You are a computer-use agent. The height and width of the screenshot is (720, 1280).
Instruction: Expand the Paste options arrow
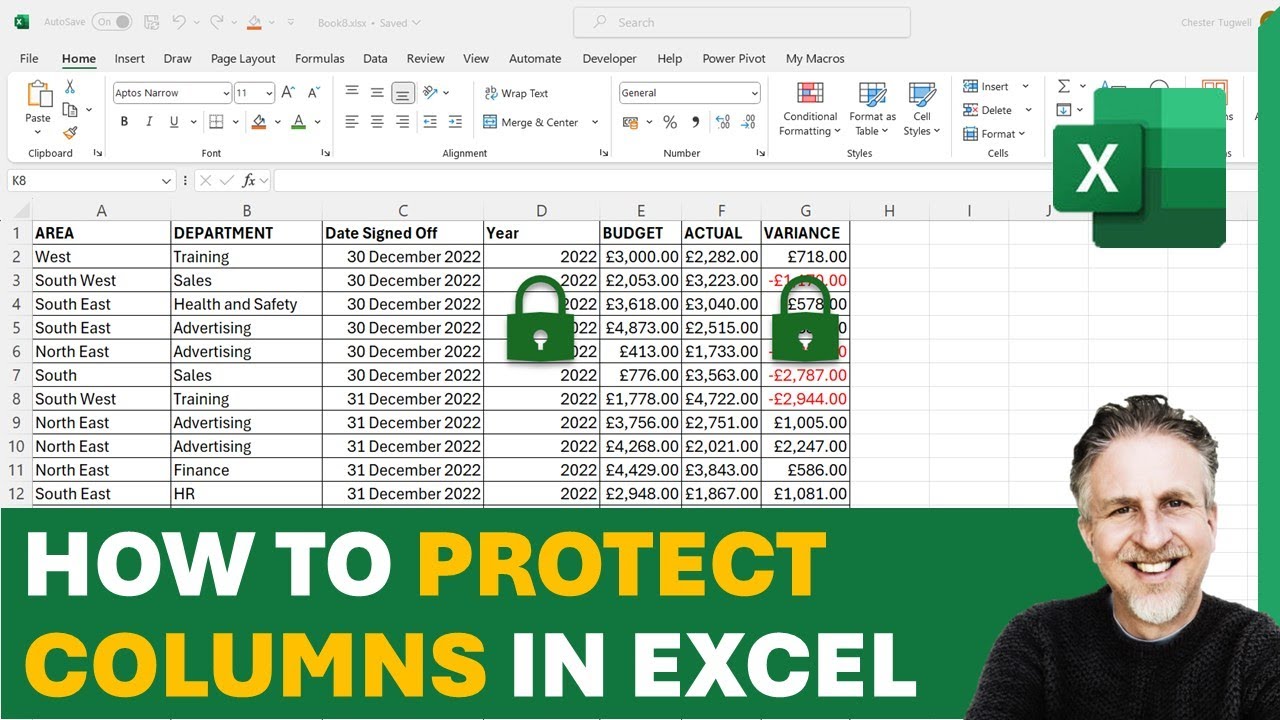38,132
